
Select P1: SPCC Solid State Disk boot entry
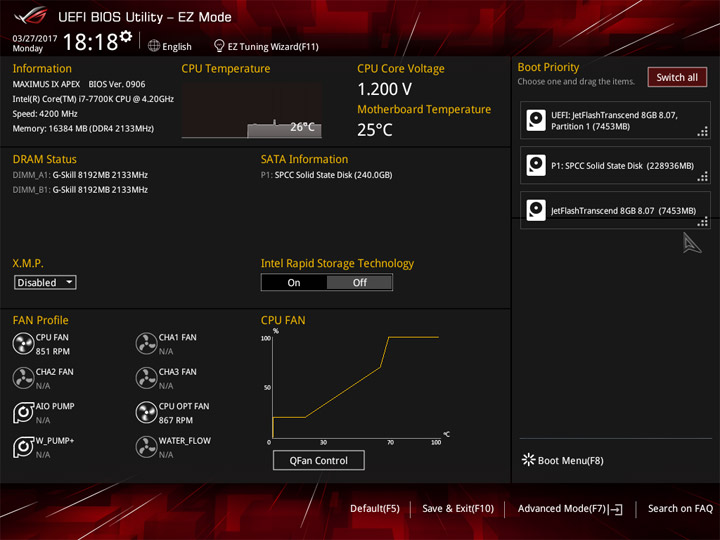[x=615, y=165]
